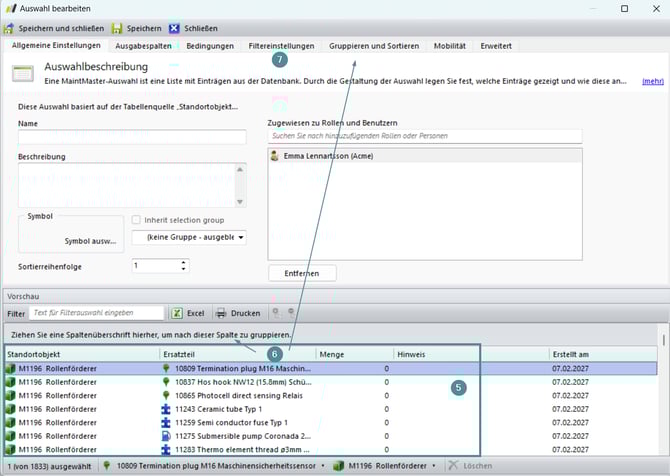Click the Schließen X icon in toolbar
The height and width of the screenshot is (476, 670).
coord(174,29)
